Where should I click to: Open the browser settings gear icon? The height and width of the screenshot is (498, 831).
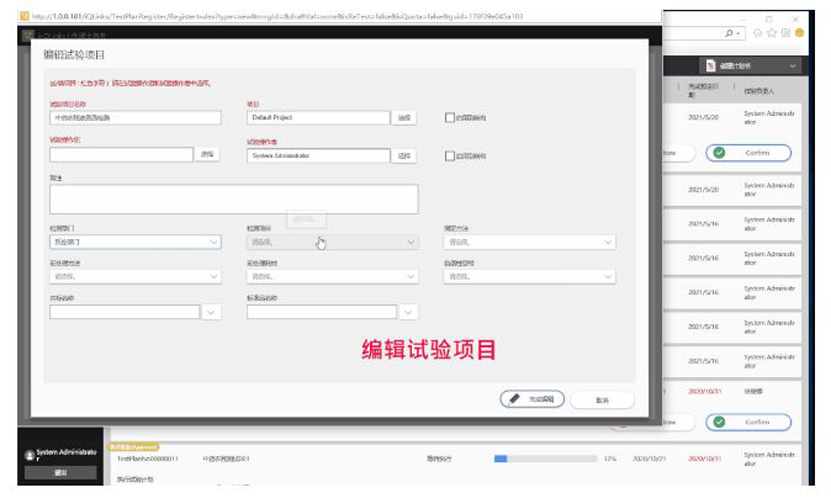click(786, 33)
